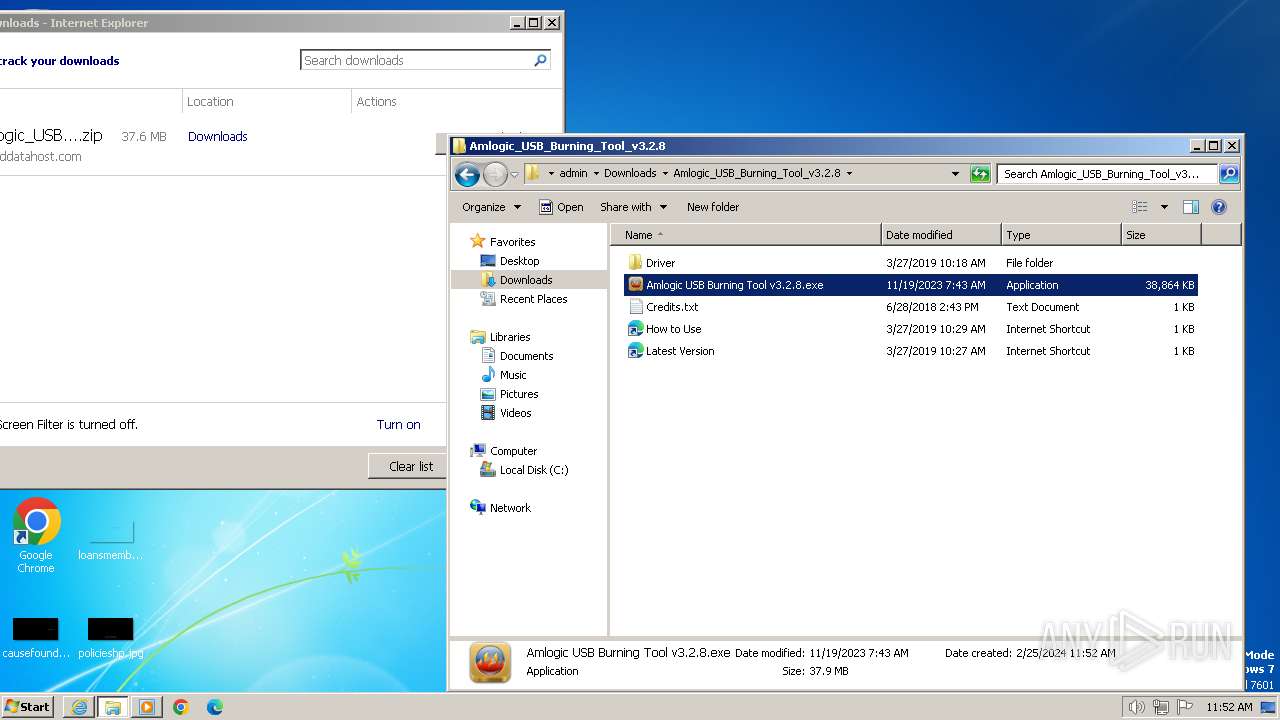1280x720 pixels.
Task: Click the Location column header in IE downloads
Action: [x=266, y=101]
